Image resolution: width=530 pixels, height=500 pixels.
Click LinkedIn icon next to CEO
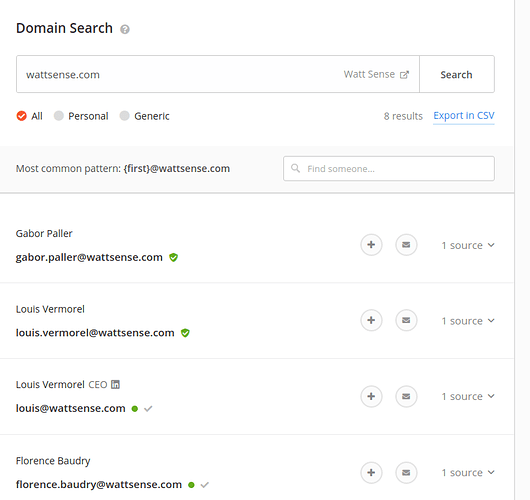point(115,384)
